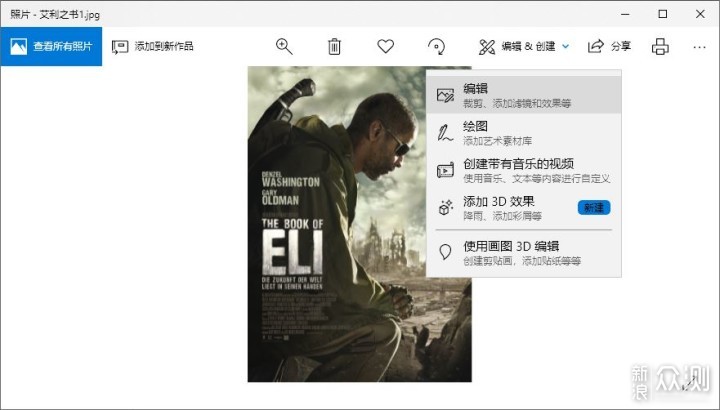Collapse the 编辑 & 创建 dropdown arrow
This screenshot has height=410, width=720.
[566, 46]
